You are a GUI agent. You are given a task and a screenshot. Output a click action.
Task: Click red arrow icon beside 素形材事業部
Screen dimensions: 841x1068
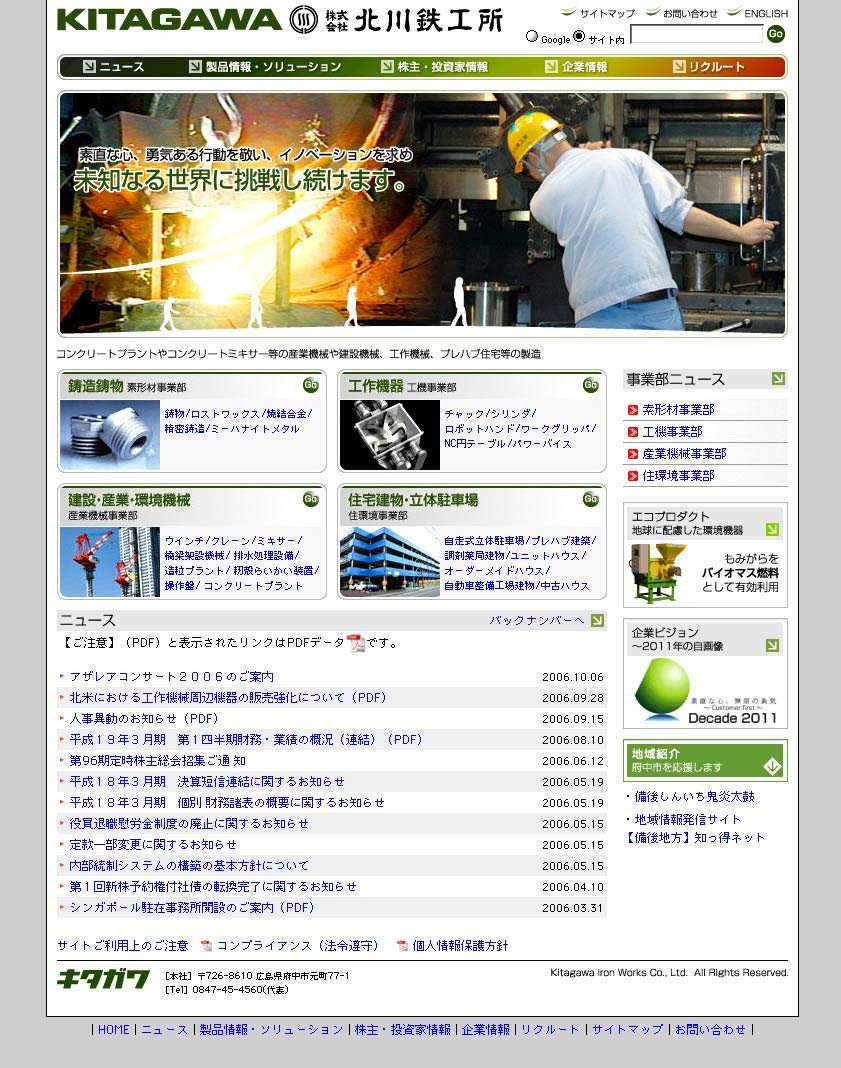(x=633, y=410)
